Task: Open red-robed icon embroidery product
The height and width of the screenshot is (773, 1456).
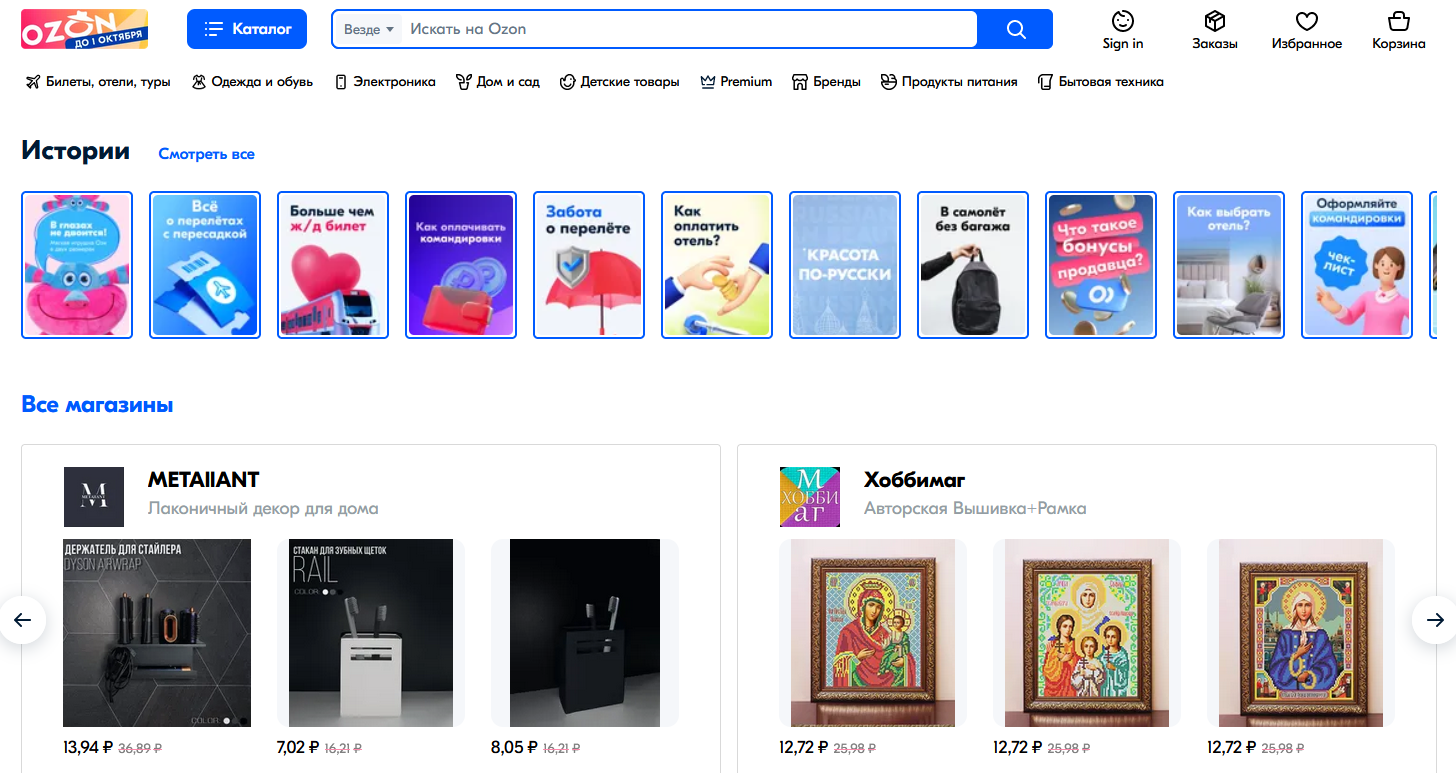Action: (x=873, y=633)
